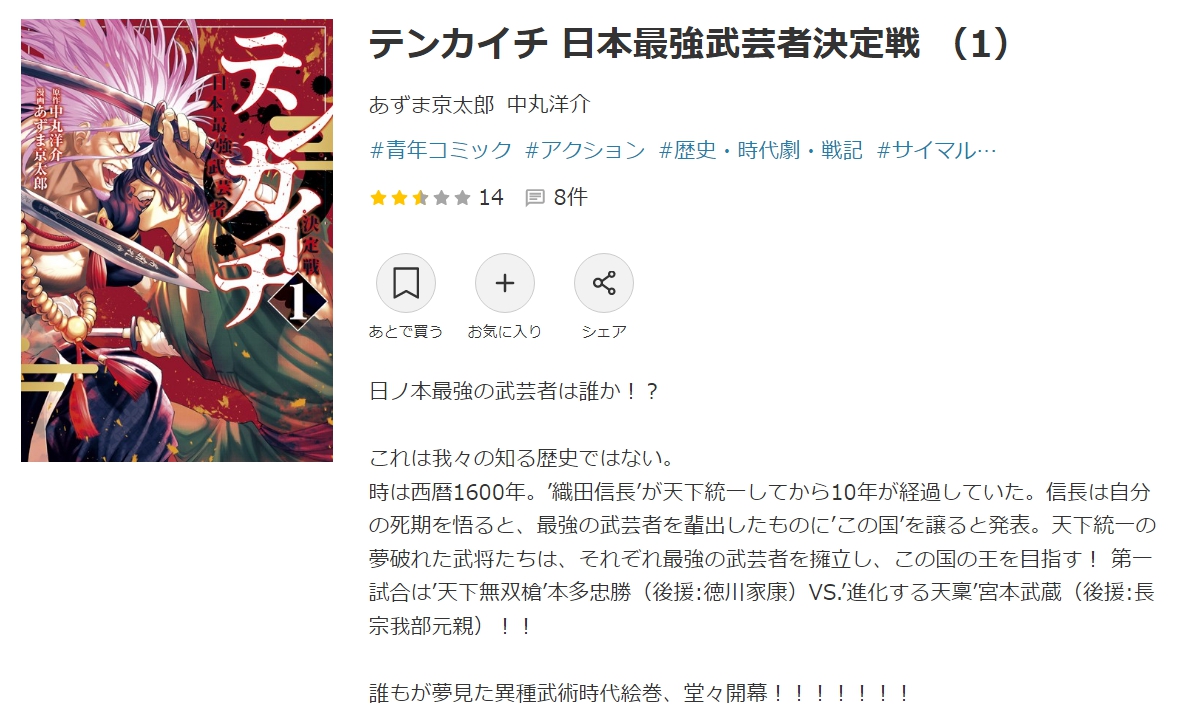This screenshot has height=721, width=1181.
Task: Click the description paragraph starting これは我々の
Action: point(762,542)
